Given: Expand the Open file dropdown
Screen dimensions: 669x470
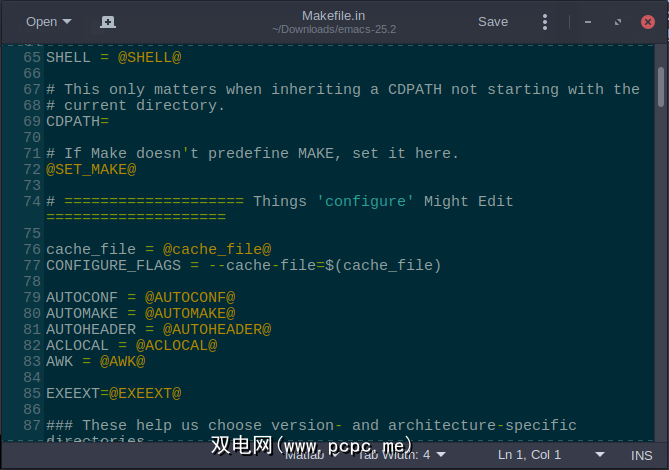Looking at the screenshot, I should pos(48,22).
